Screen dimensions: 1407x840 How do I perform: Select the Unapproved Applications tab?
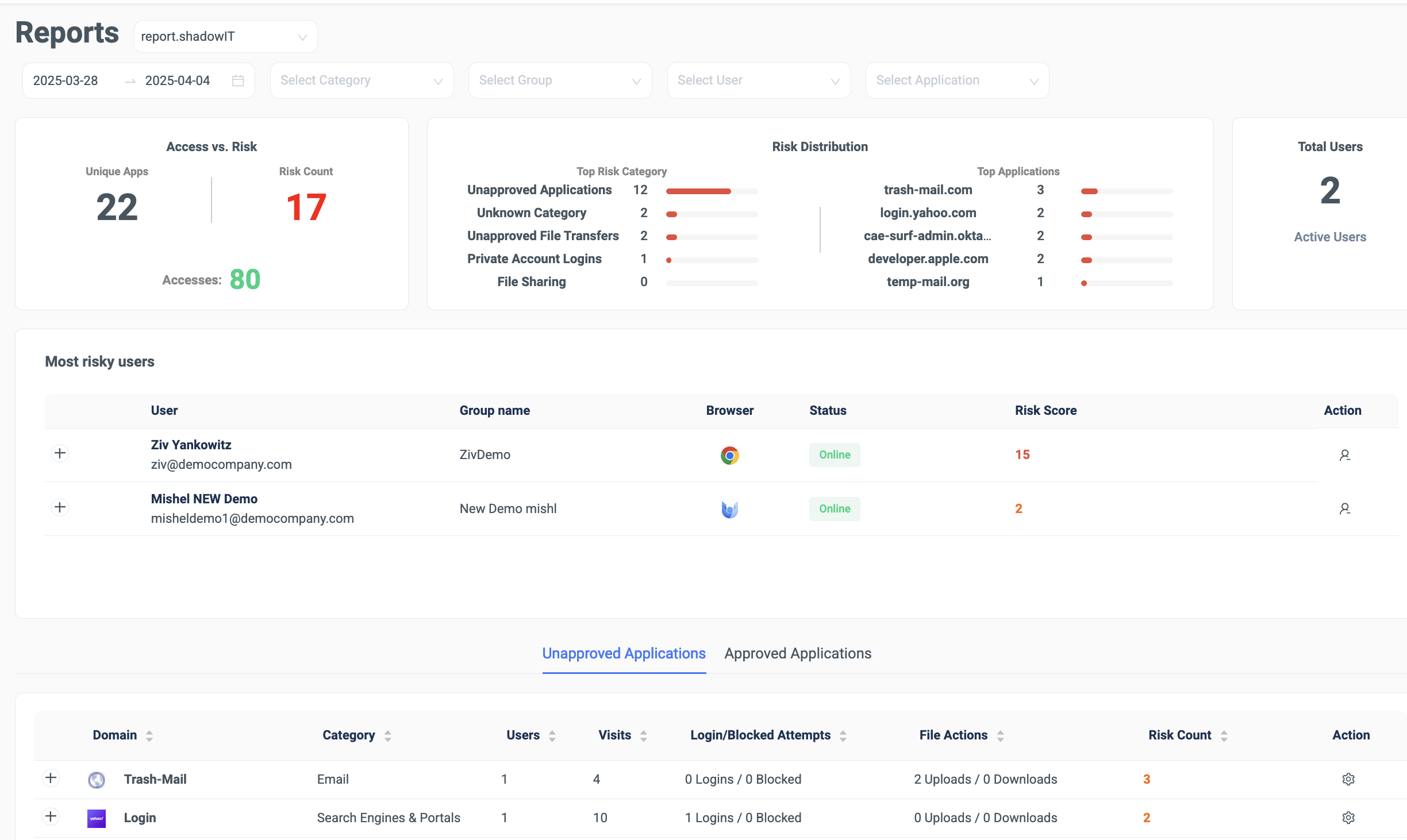(624, 653)
